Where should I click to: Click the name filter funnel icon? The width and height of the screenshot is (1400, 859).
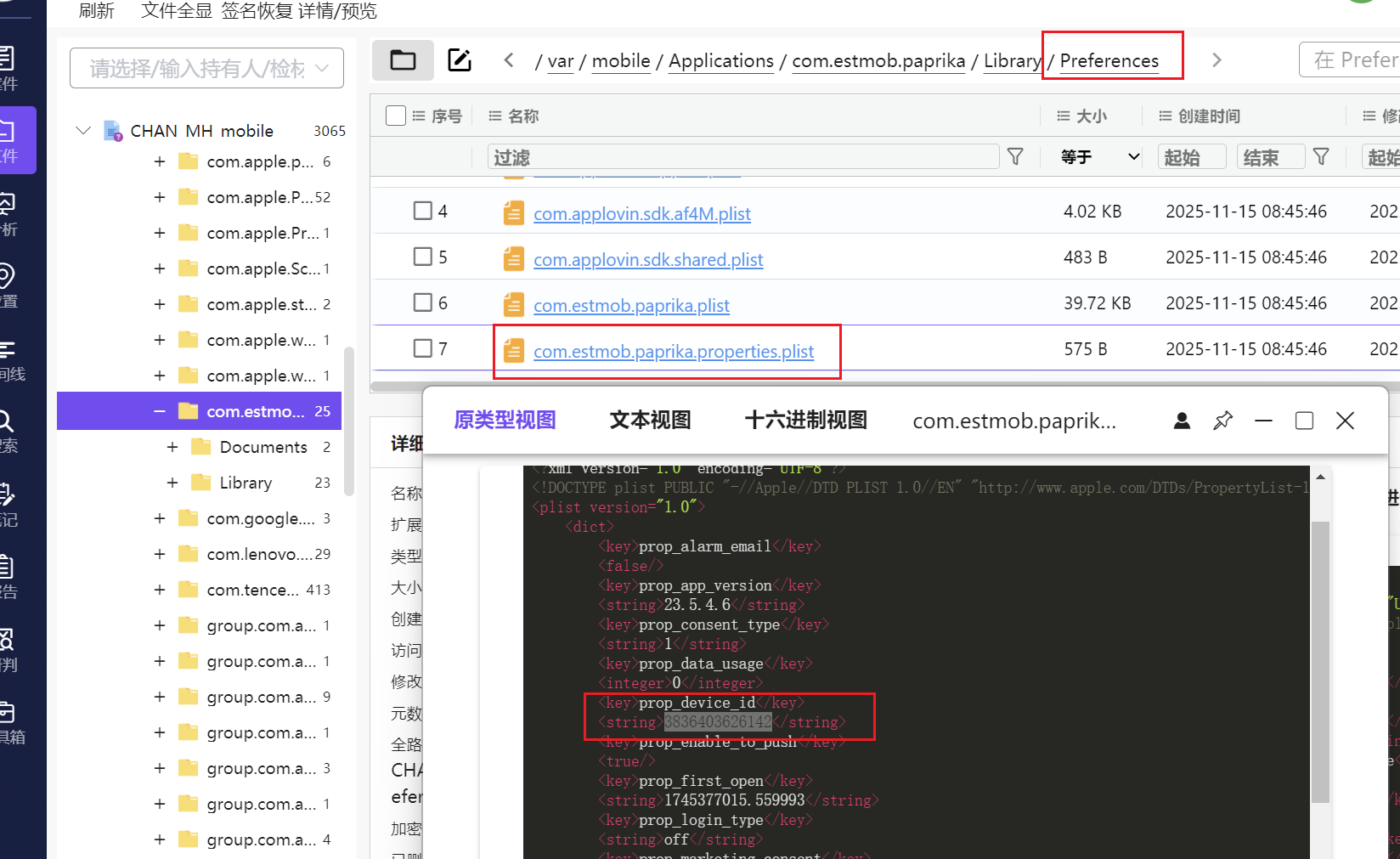click(1015, 157)
